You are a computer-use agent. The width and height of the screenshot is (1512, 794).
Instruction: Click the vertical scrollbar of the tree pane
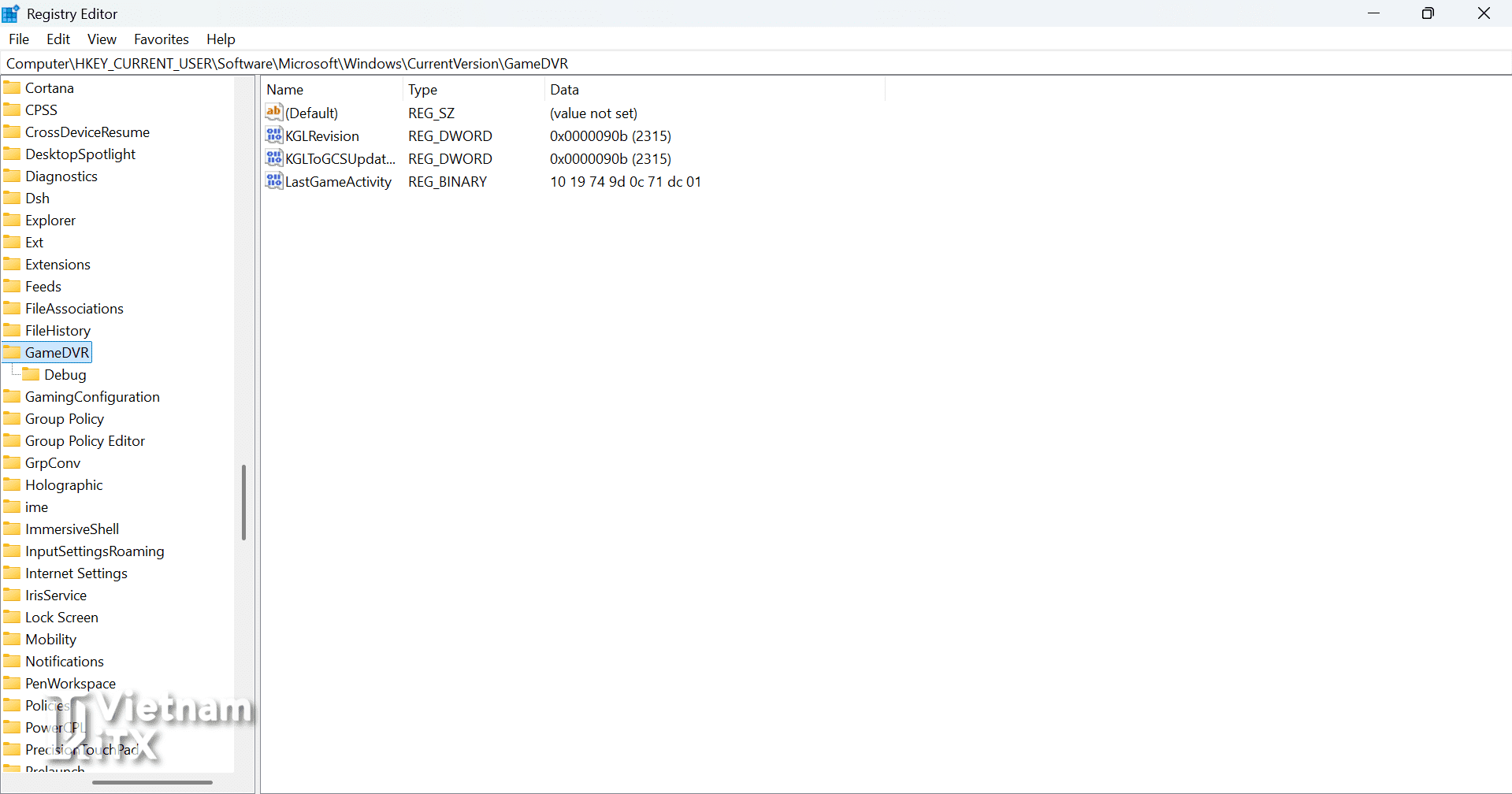243,502
